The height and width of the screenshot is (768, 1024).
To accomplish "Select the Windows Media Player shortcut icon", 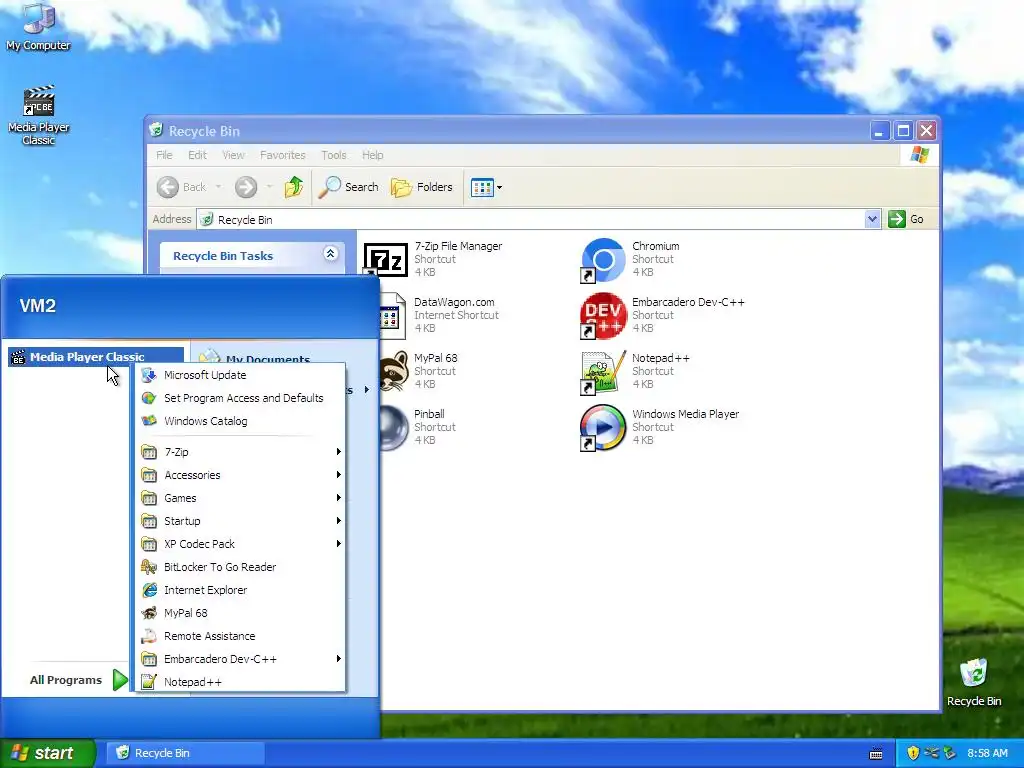I will pyautogui.click(x=603, y=428).
